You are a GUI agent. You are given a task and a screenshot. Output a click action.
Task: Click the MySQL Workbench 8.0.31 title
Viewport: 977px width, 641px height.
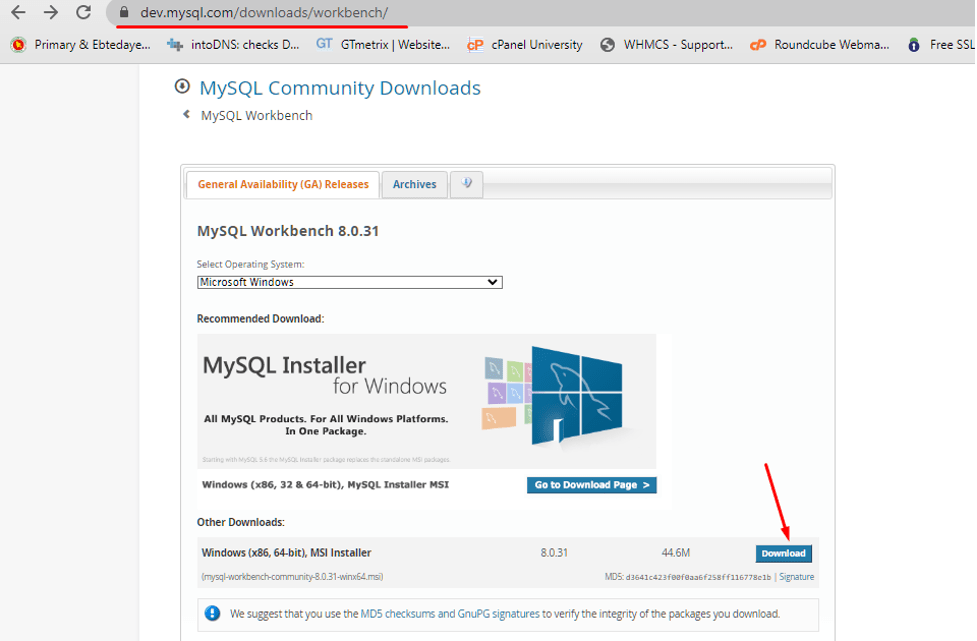288,231
